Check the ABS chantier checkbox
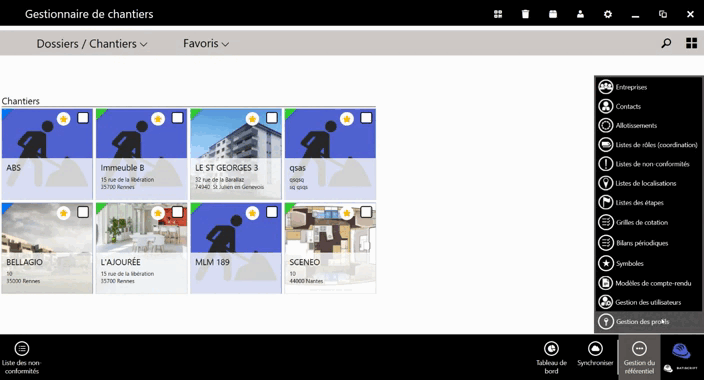Viewport: 704px width, 380px height. click(83, 118)
